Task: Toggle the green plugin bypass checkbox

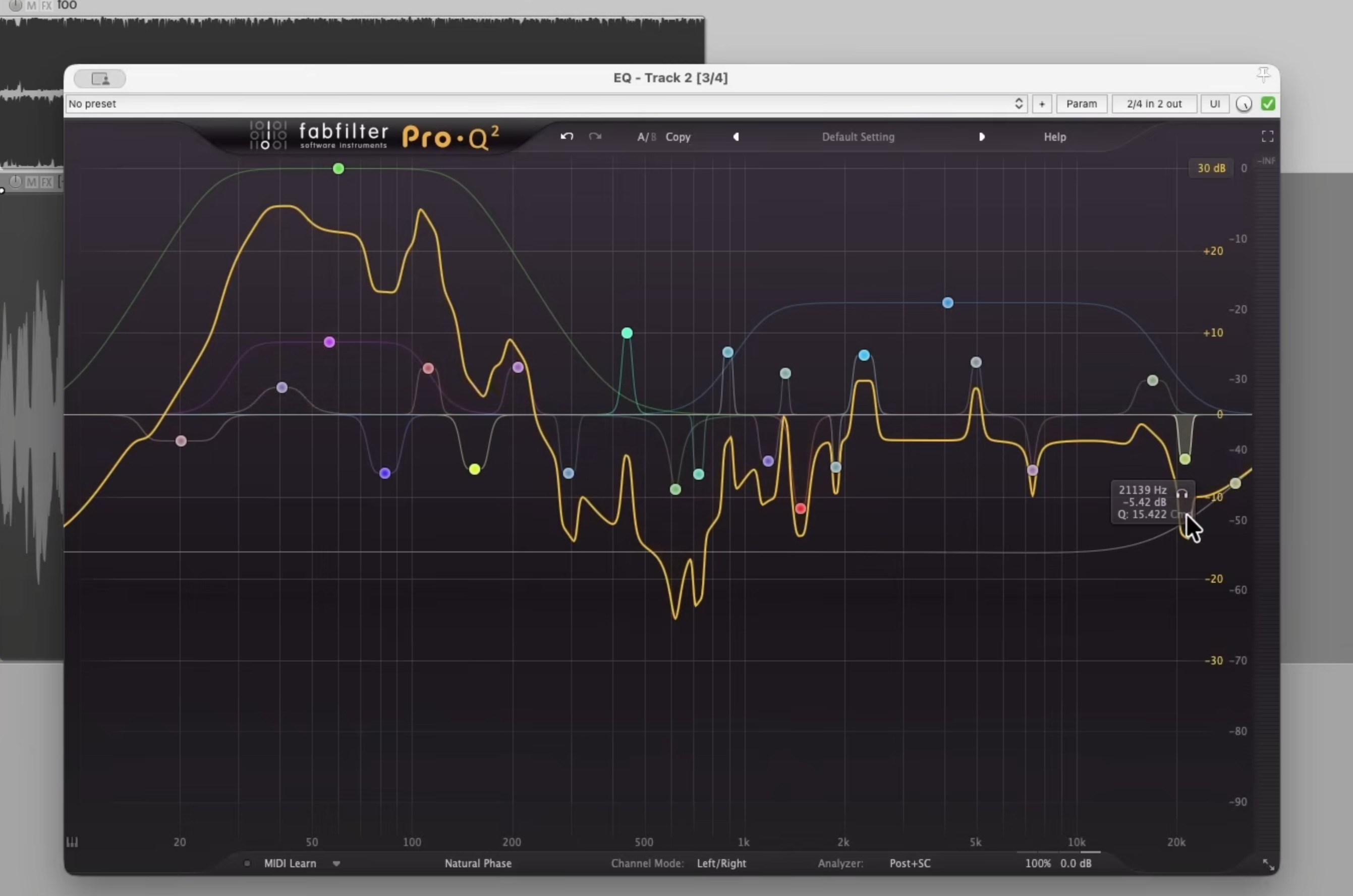Action: pyautogui.click(x=1268, y=104)
